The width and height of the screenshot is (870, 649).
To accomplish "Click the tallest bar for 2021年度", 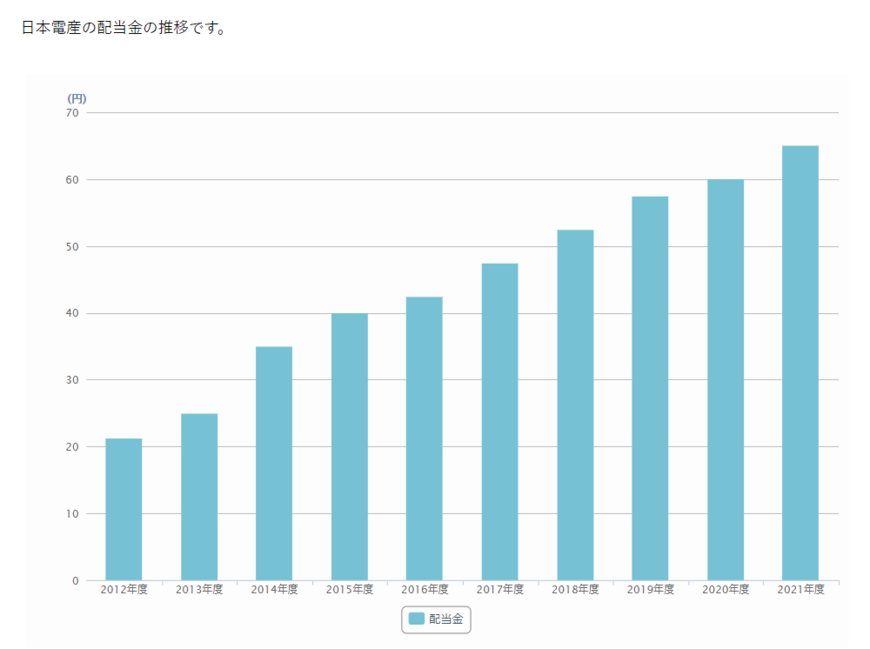I will (800, 363).
